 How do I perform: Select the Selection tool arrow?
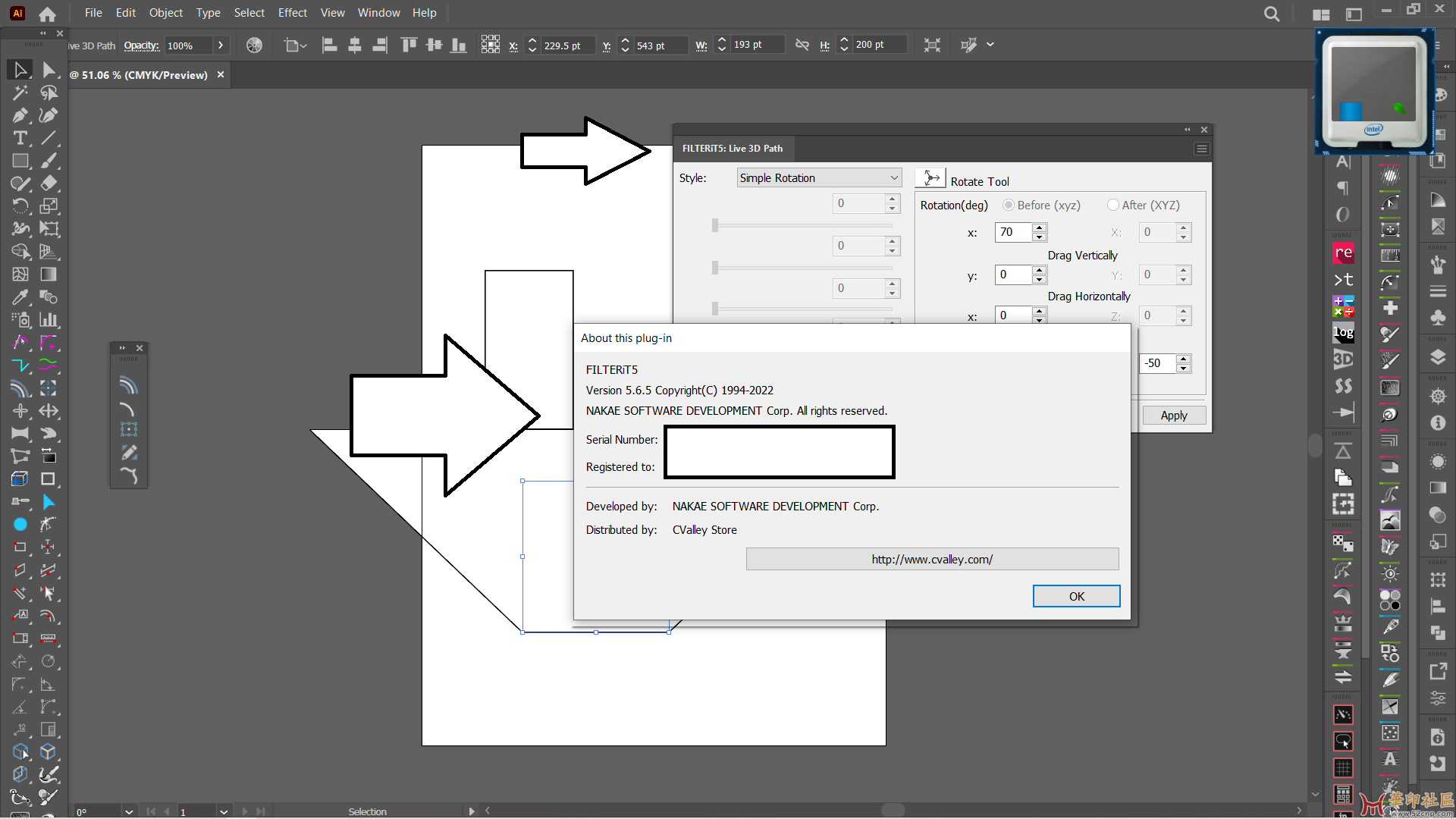20,70
